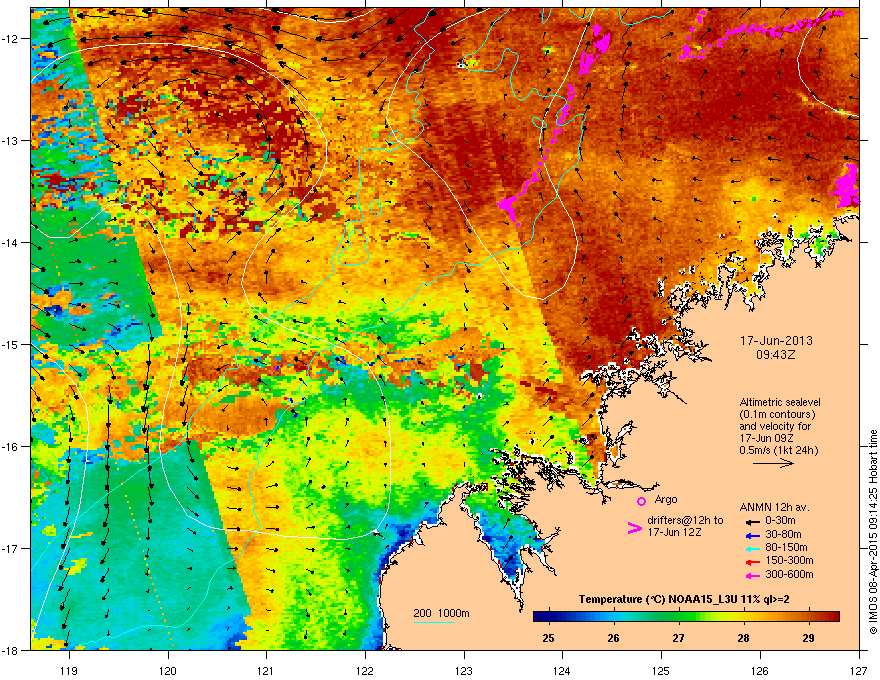Click the '(0.1m contours)' text

click(777, 414)
